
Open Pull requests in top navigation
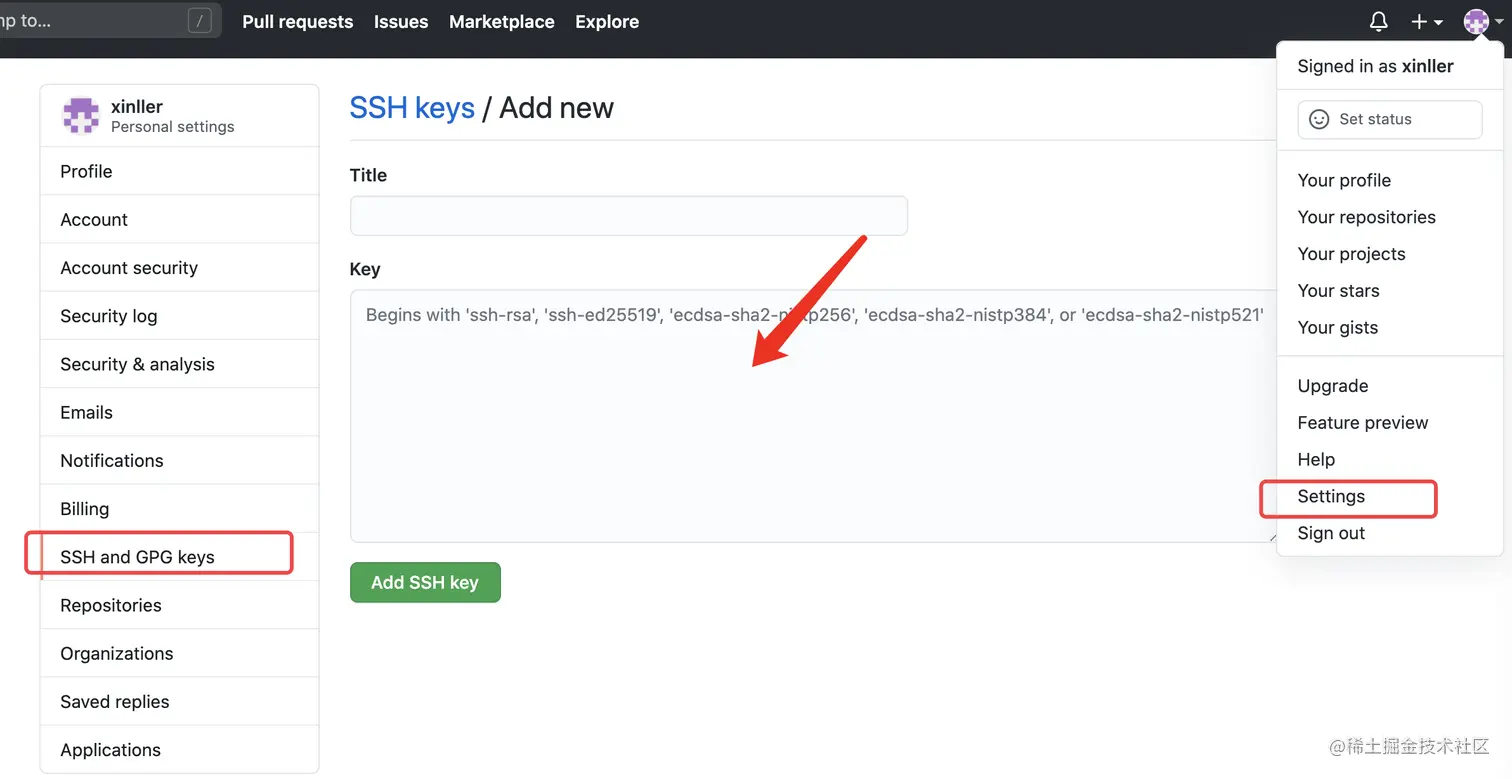(x=298, y=21)
